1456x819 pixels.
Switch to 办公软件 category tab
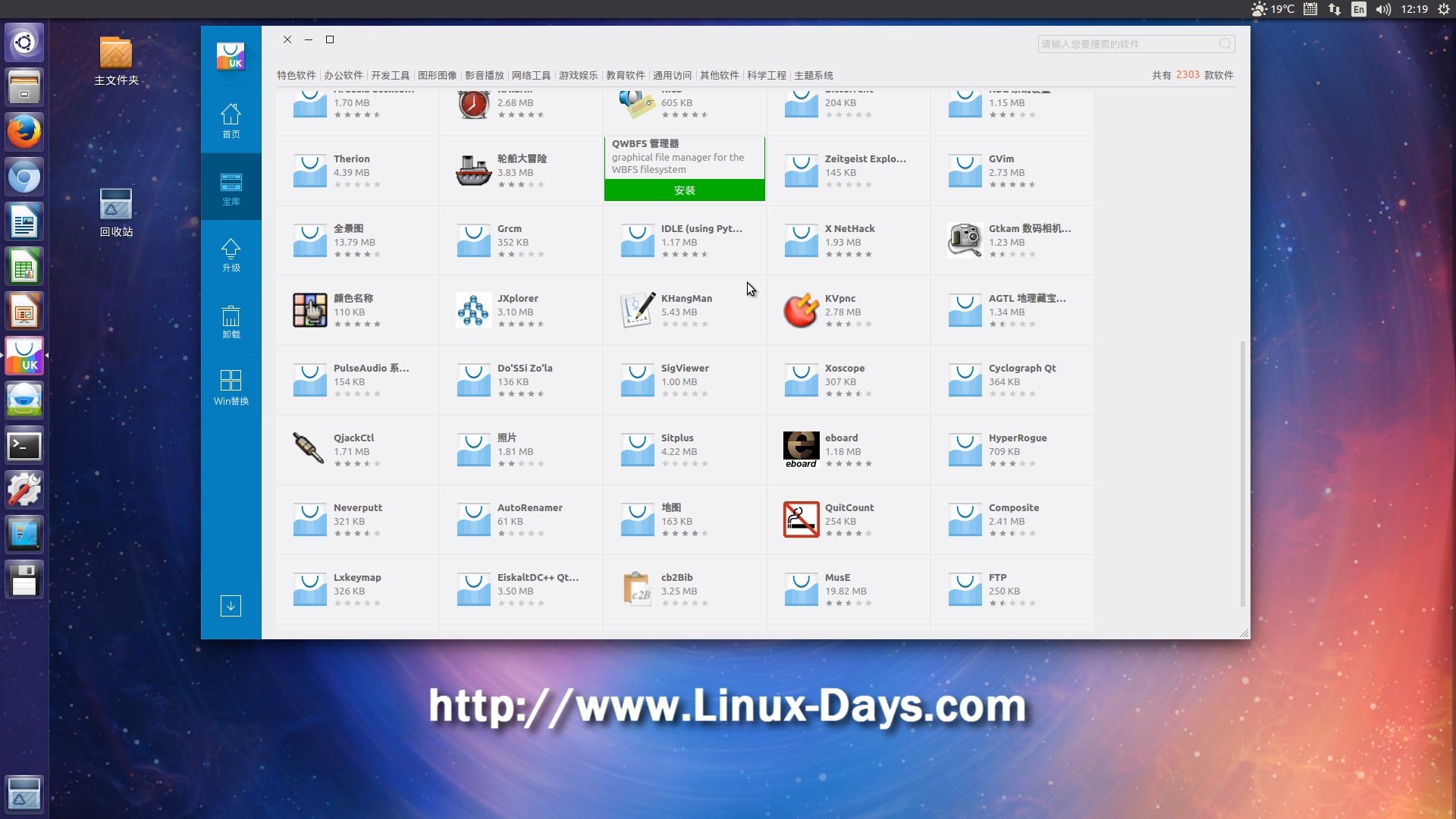pyautogui.click(x=343, y=75)
